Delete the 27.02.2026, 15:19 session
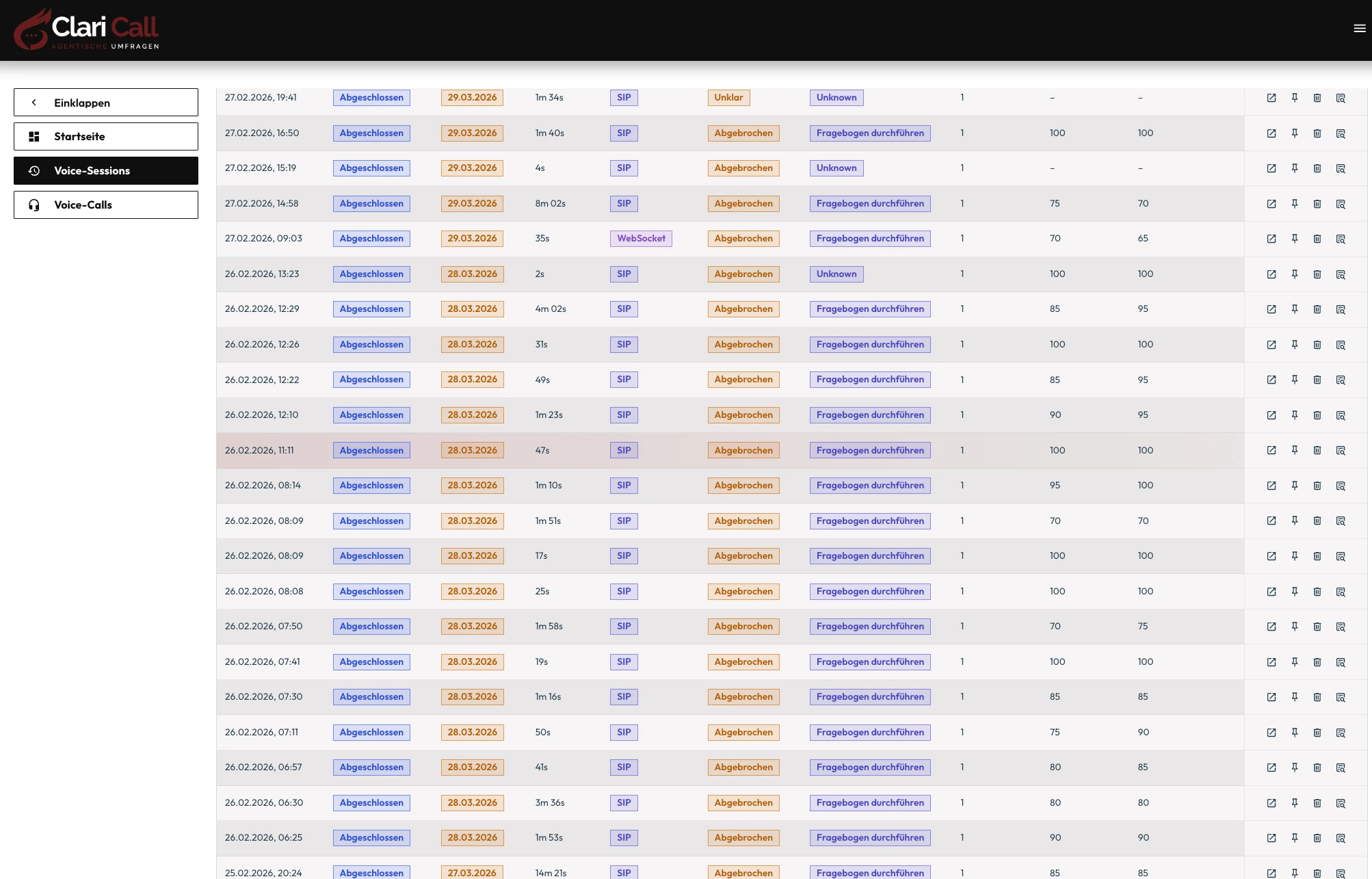1372x879 pixels. tap(1317, 168)
